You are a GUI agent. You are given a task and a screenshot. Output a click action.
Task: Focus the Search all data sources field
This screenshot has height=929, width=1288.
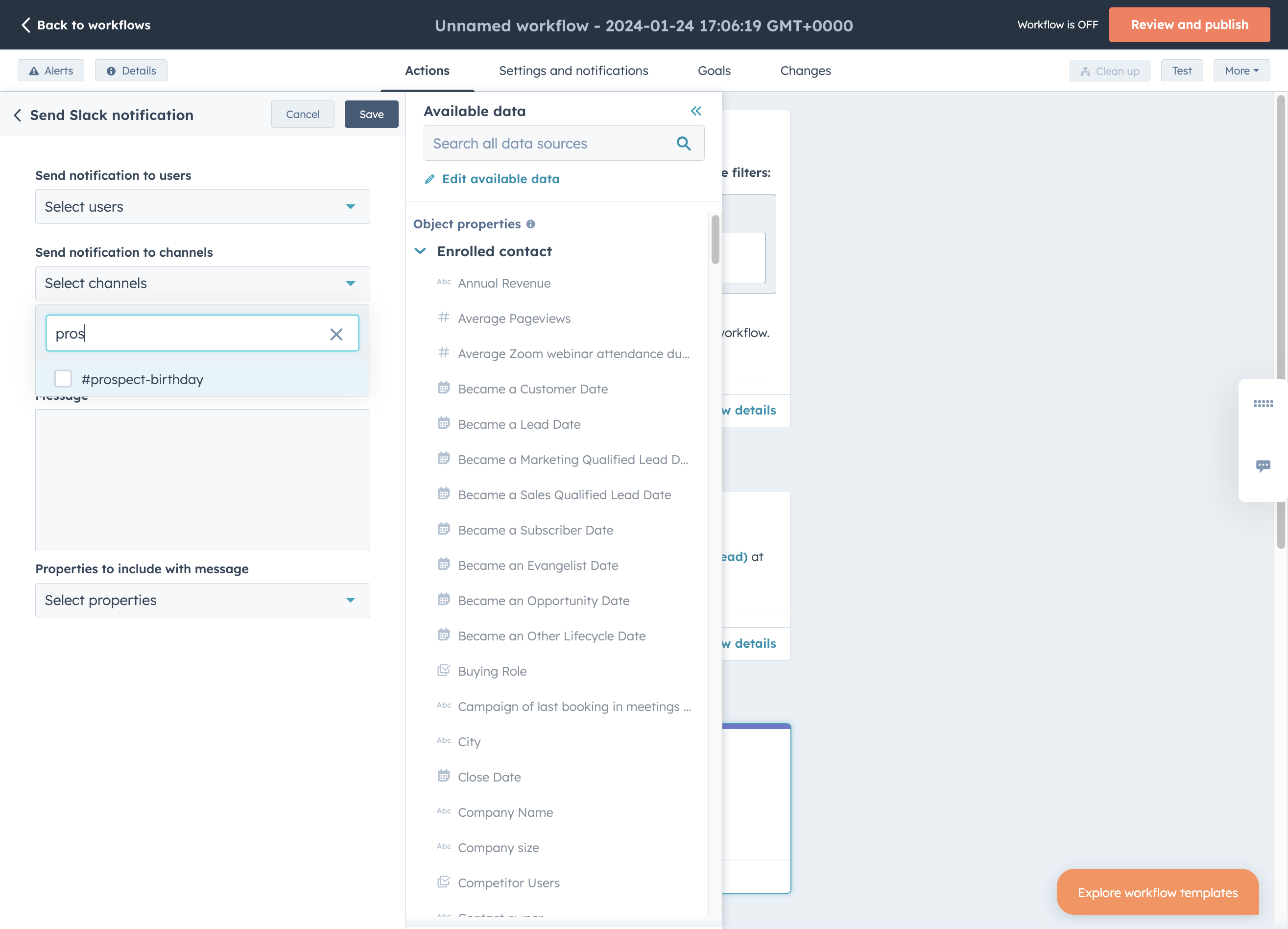[564, 144]
